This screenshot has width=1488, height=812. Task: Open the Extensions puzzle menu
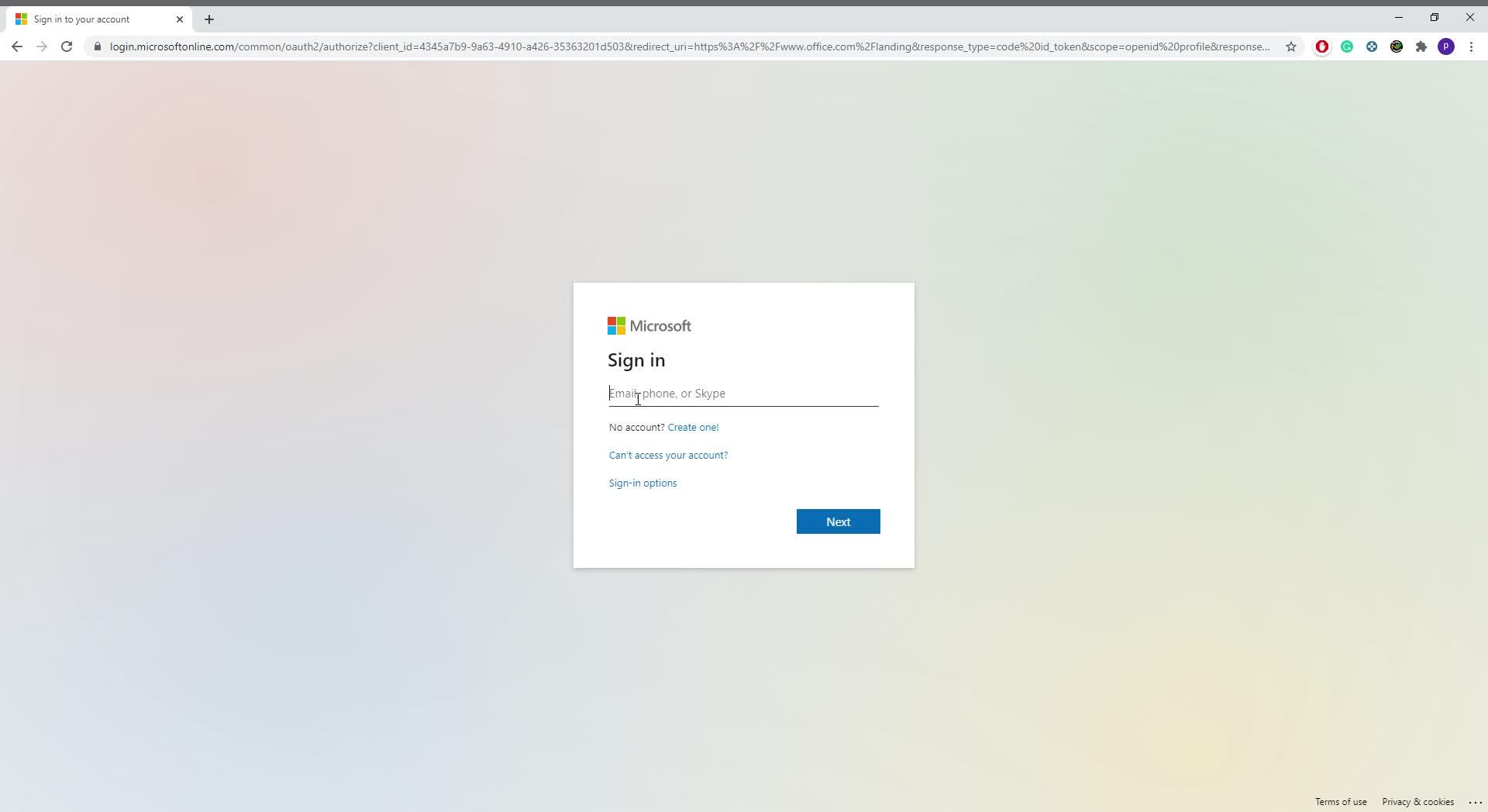tap(1421, 46)
